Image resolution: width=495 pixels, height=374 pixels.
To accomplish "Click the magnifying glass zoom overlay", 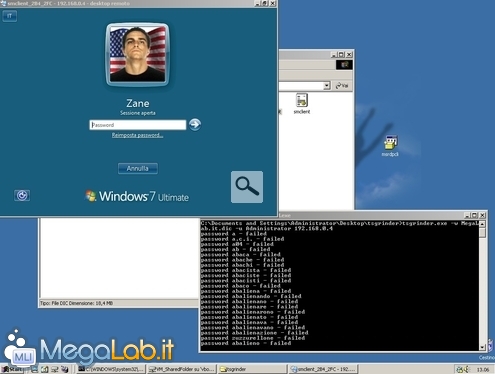I will click(x=247, y=187).
